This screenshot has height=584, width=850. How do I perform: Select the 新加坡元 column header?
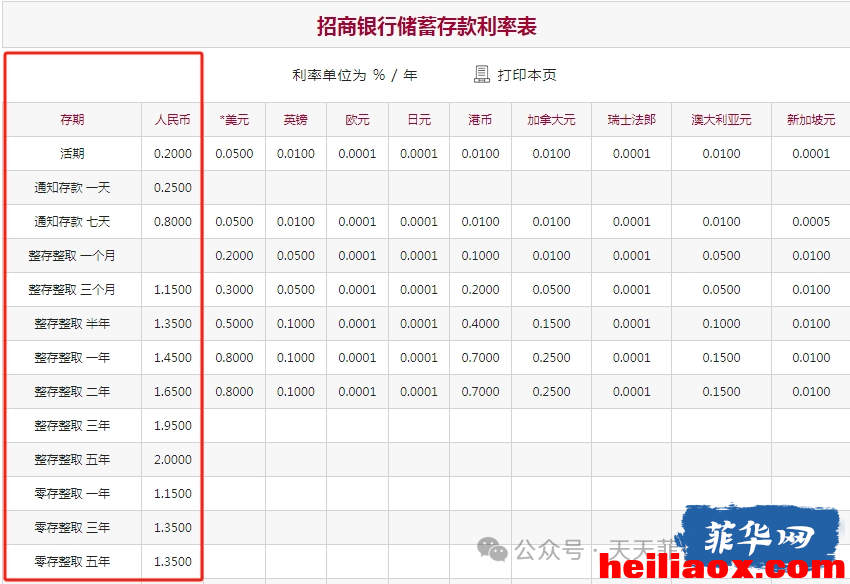pyautogui.click(x=811, y=119)
